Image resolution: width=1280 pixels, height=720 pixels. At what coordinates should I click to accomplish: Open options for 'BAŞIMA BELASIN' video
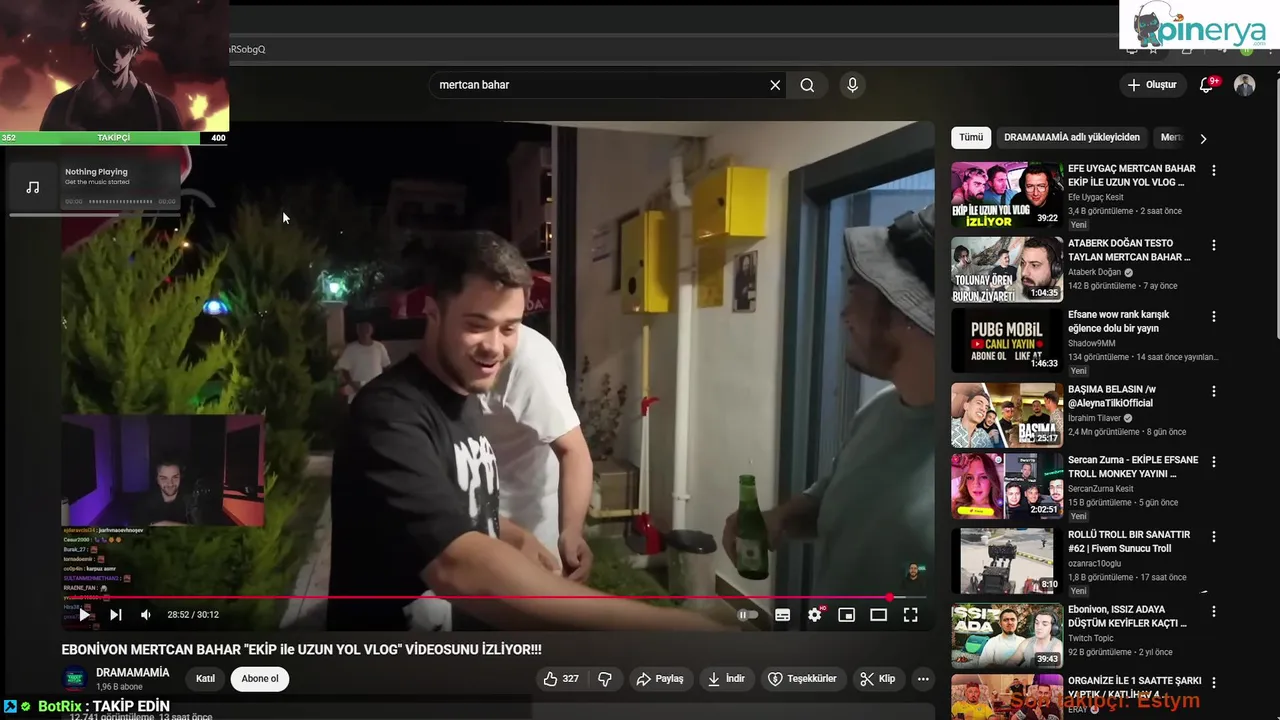(x=1214, y=392)
